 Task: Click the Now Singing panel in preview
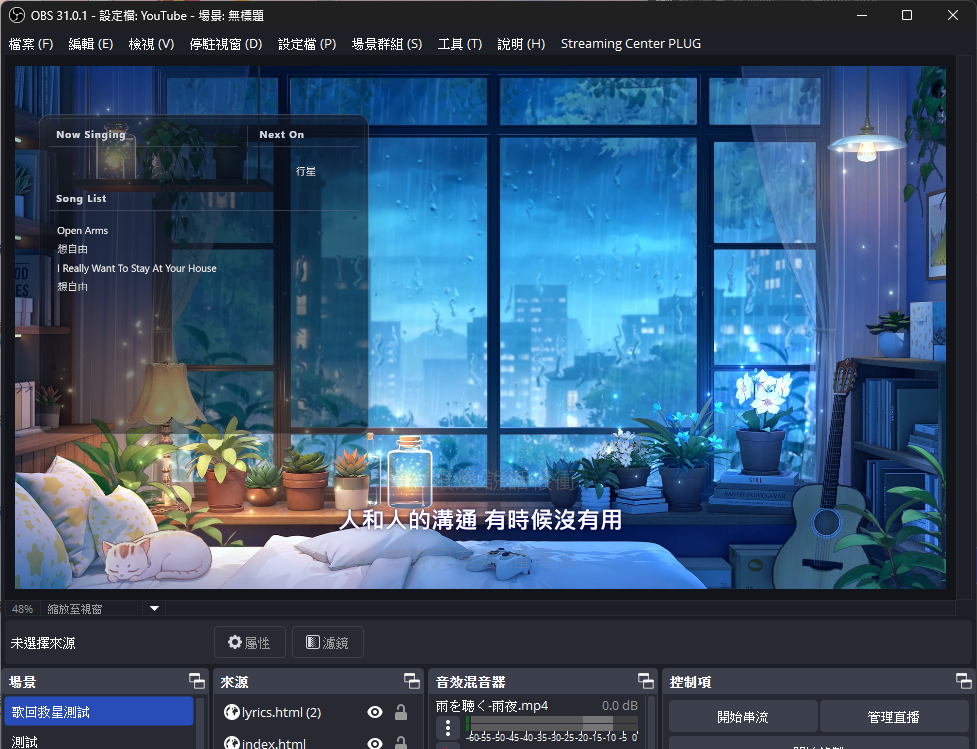tap(204, 274)
